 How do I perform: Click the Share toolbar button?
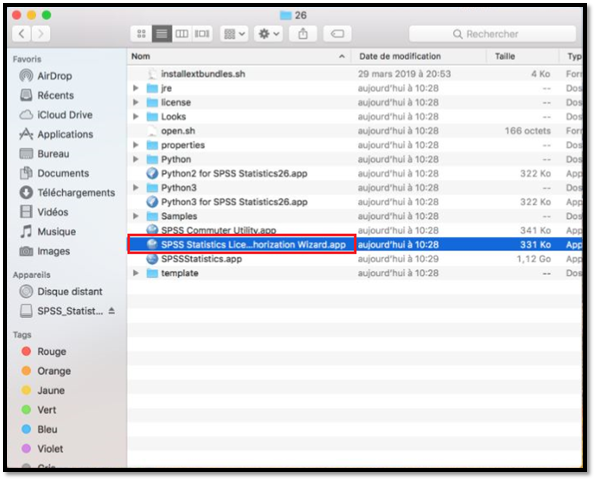click(x=303, y=34)
